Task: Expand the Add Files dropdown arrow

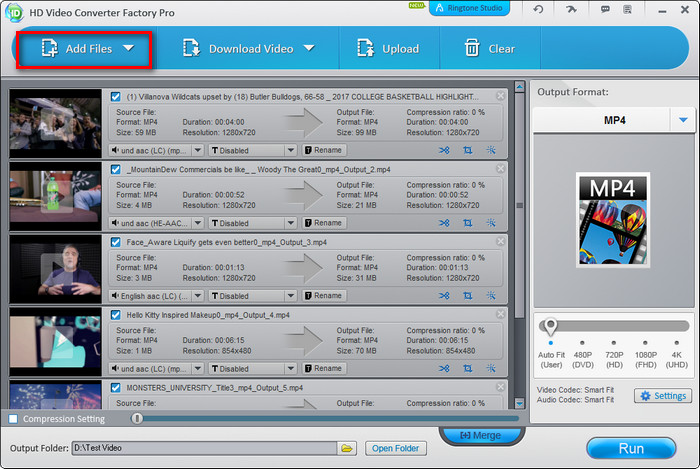Action: click(x=129, y=48)
